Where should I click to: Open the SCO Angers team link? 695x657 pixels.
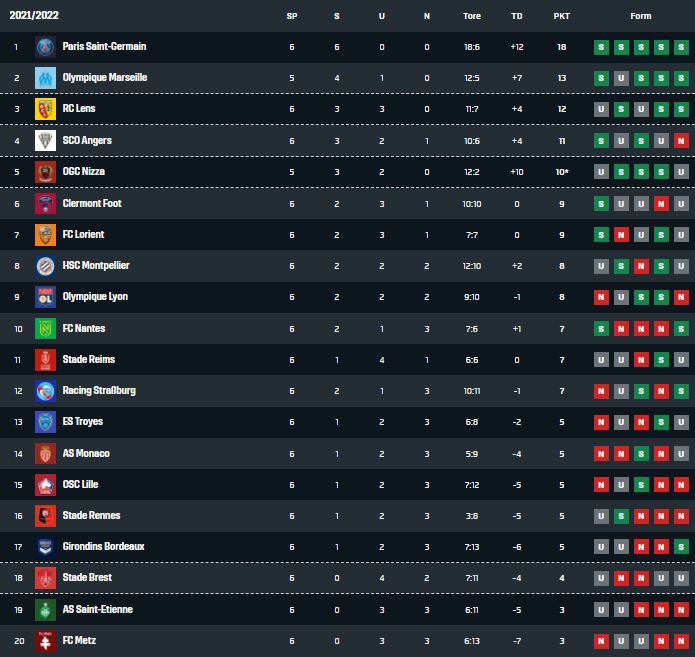click(x=89, y=141)
